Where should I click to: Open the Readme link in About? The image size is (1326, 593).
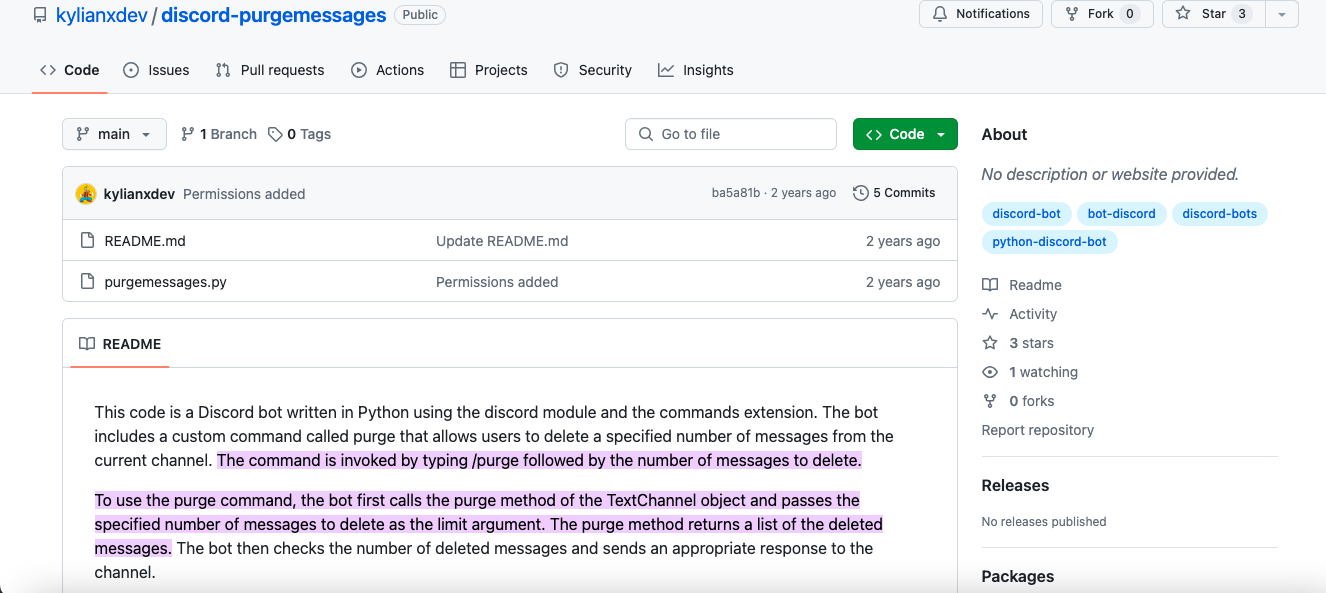coord(1022,285)
